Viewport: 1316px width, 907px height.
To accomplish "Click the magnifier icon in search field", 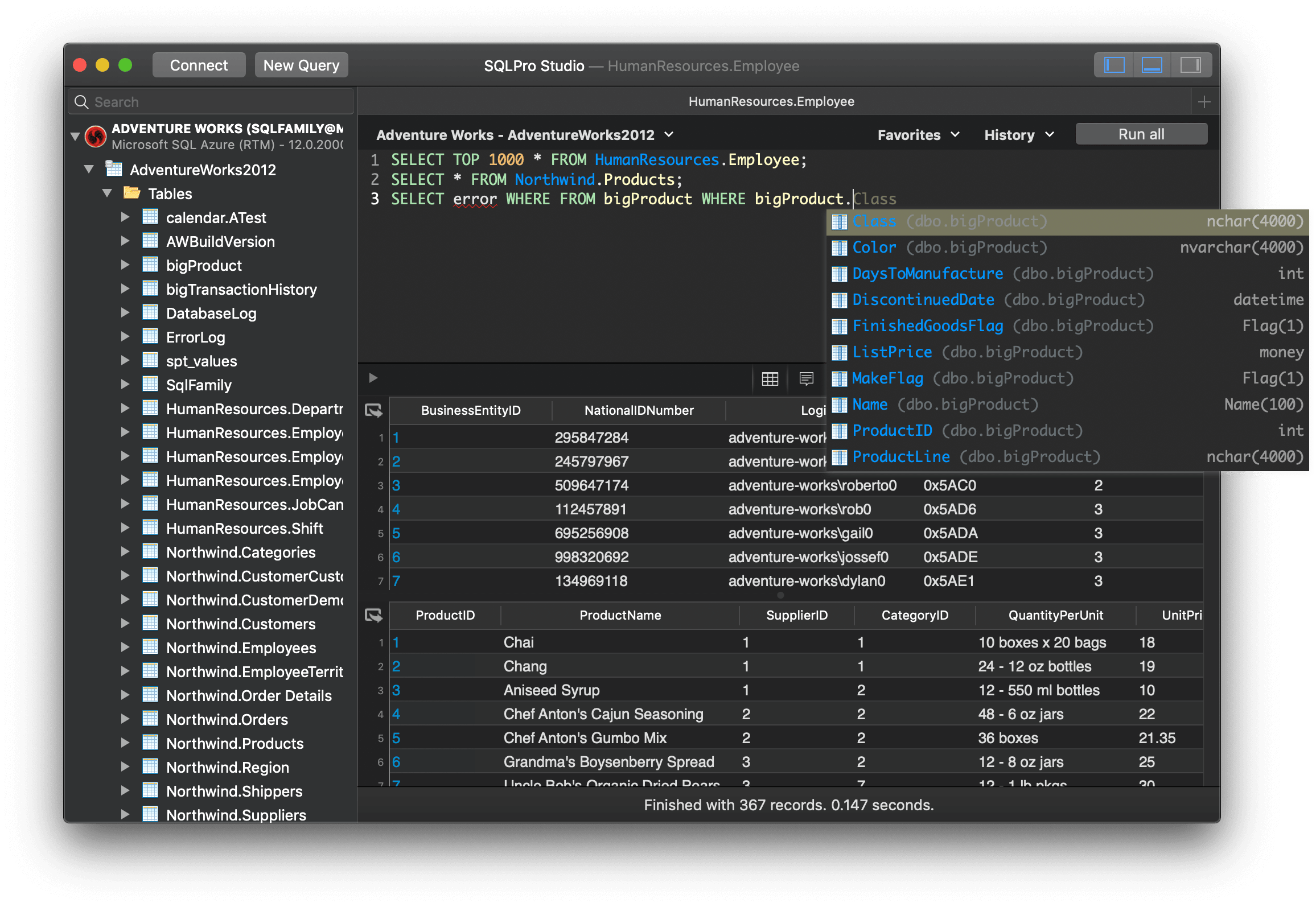I will [82, 102].
